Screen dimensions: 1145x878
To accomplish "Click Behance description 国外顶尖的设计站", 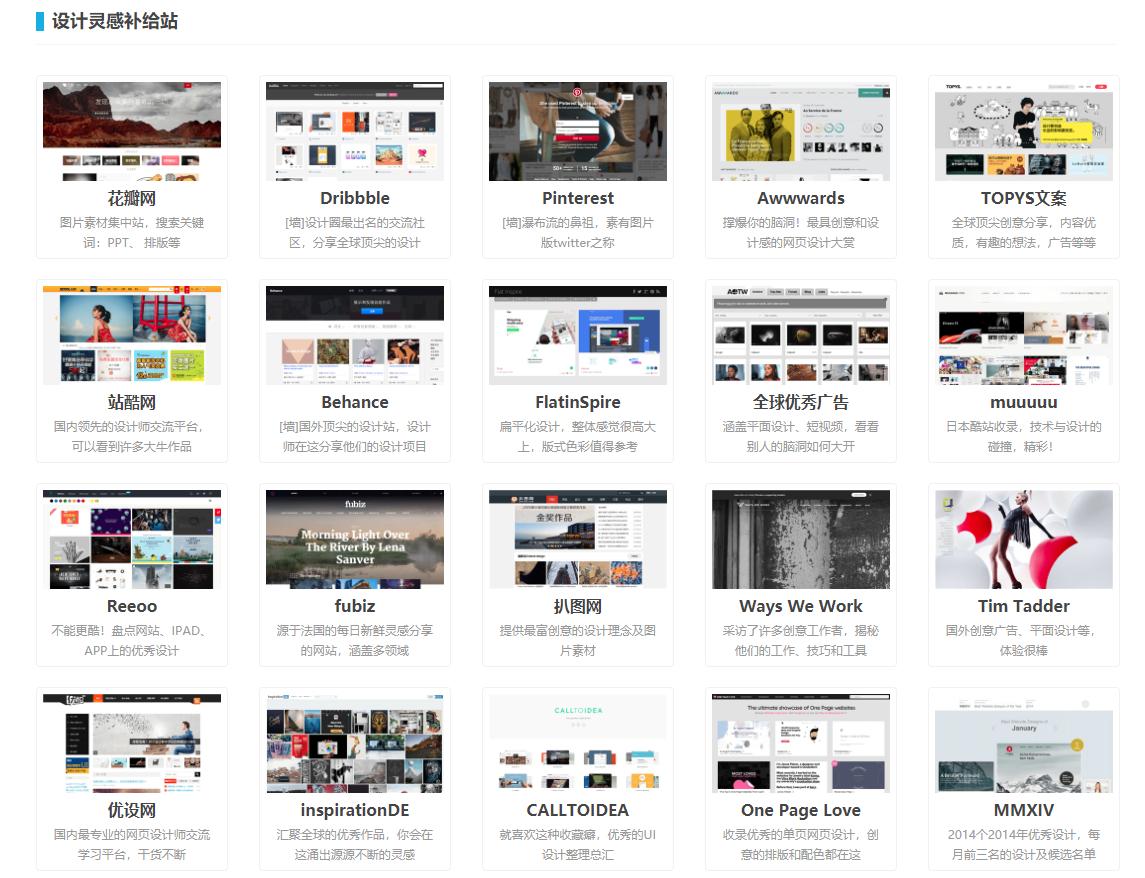I will [x=355, y=436].
